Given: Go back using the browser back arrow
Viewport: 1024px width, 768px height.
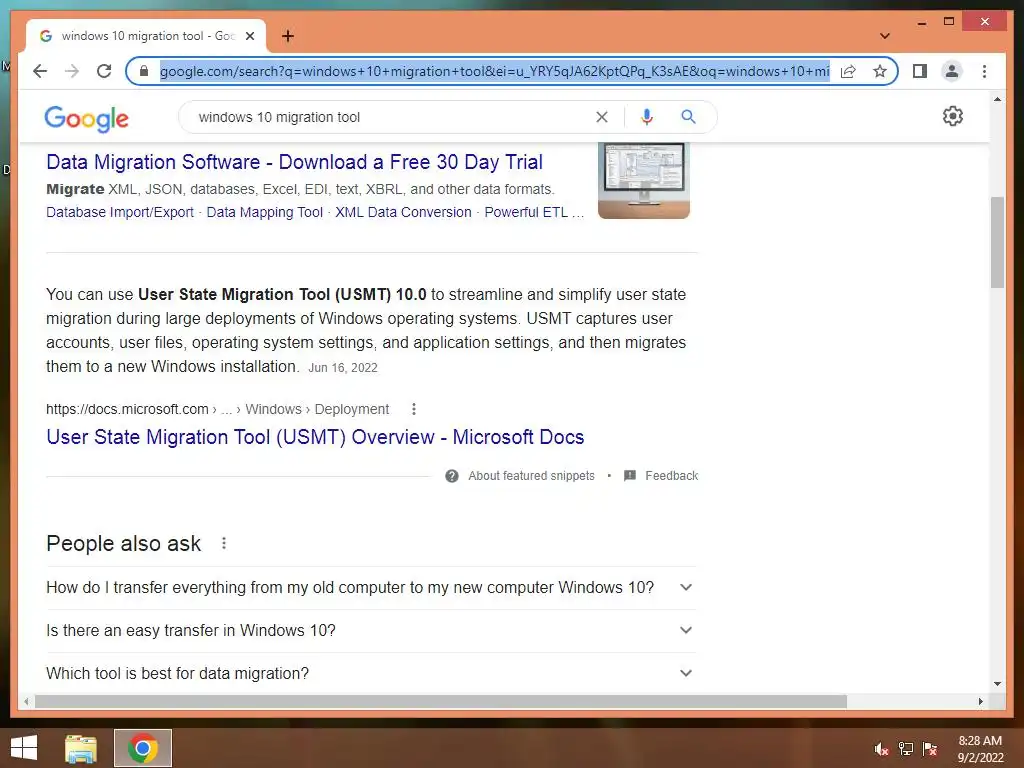Looking at the screenshot, I should click(40, 71).
